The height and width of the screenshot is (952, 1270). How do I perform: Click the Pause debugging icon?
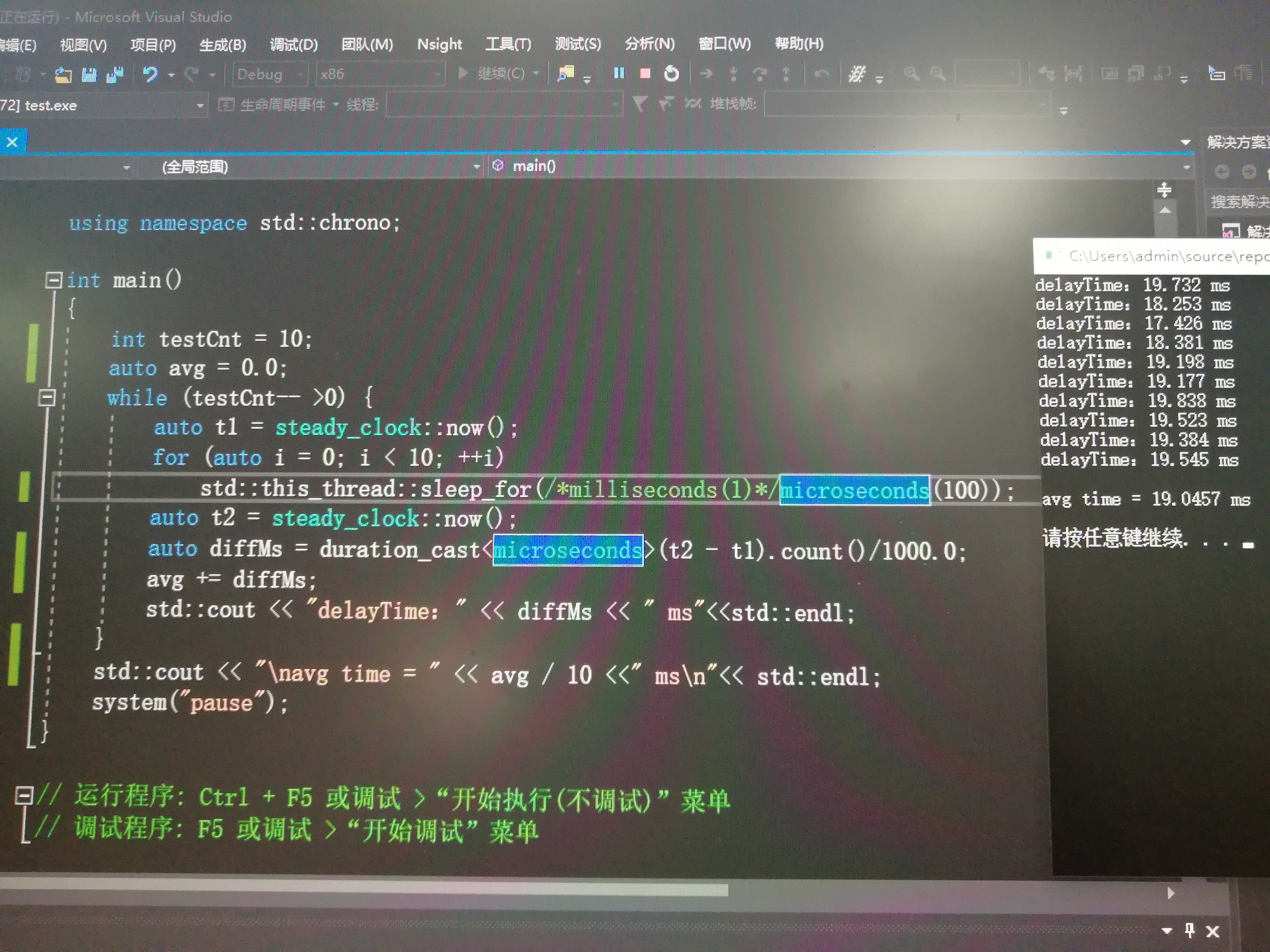tap(619, 73)
